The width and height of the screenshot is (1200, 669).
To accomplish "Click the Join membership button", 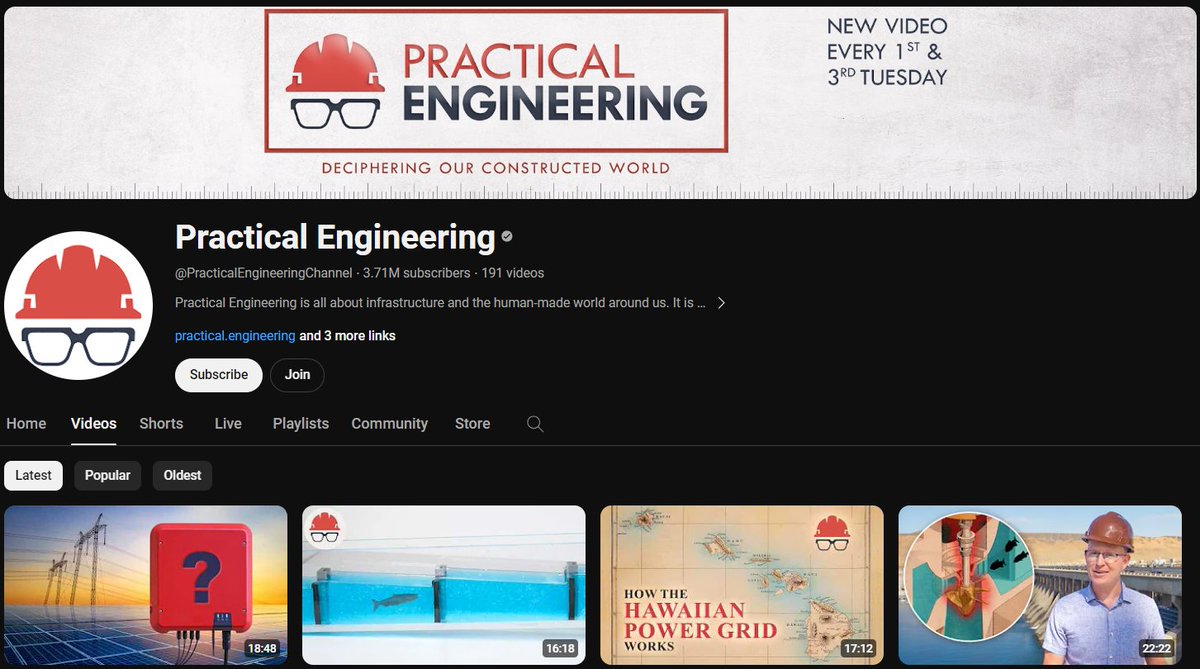I will point(297,375).
